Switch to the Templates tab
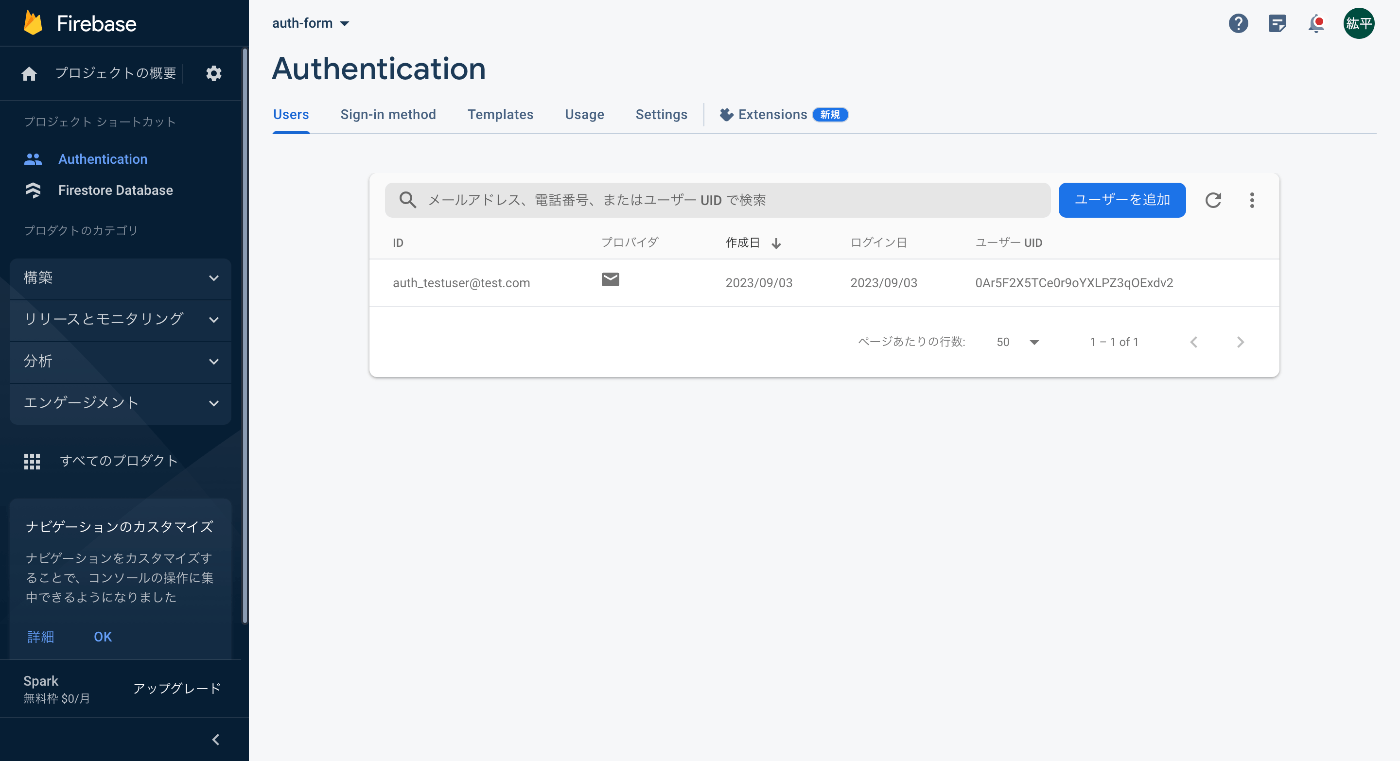 coord(500,115)
